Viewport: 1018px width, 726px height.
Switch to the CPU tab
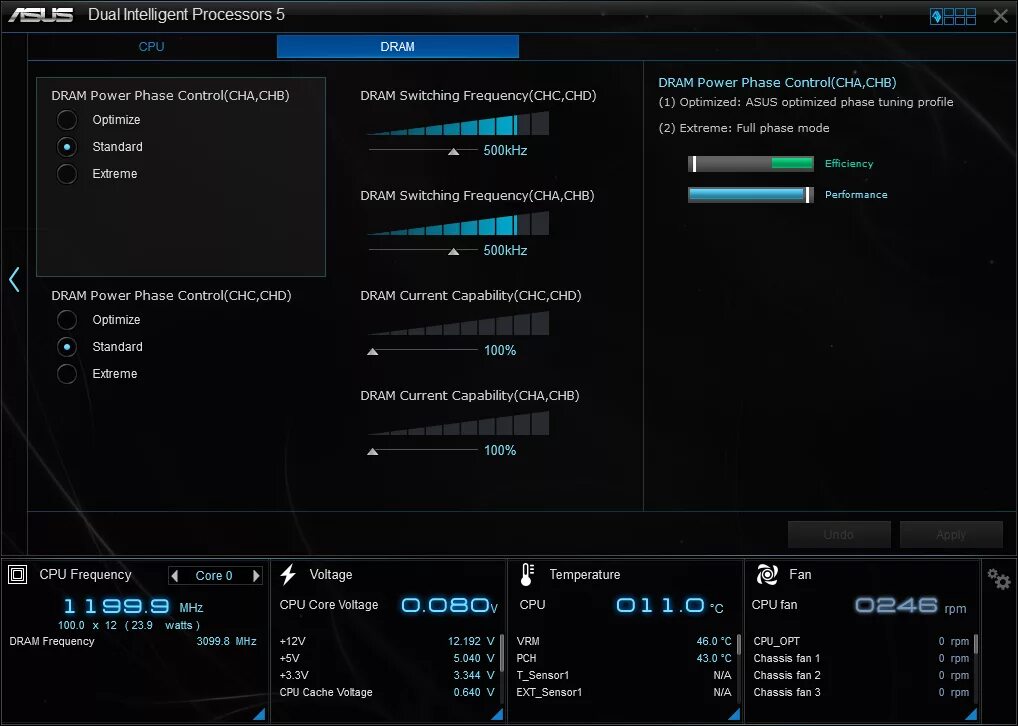tap(151, 47)
